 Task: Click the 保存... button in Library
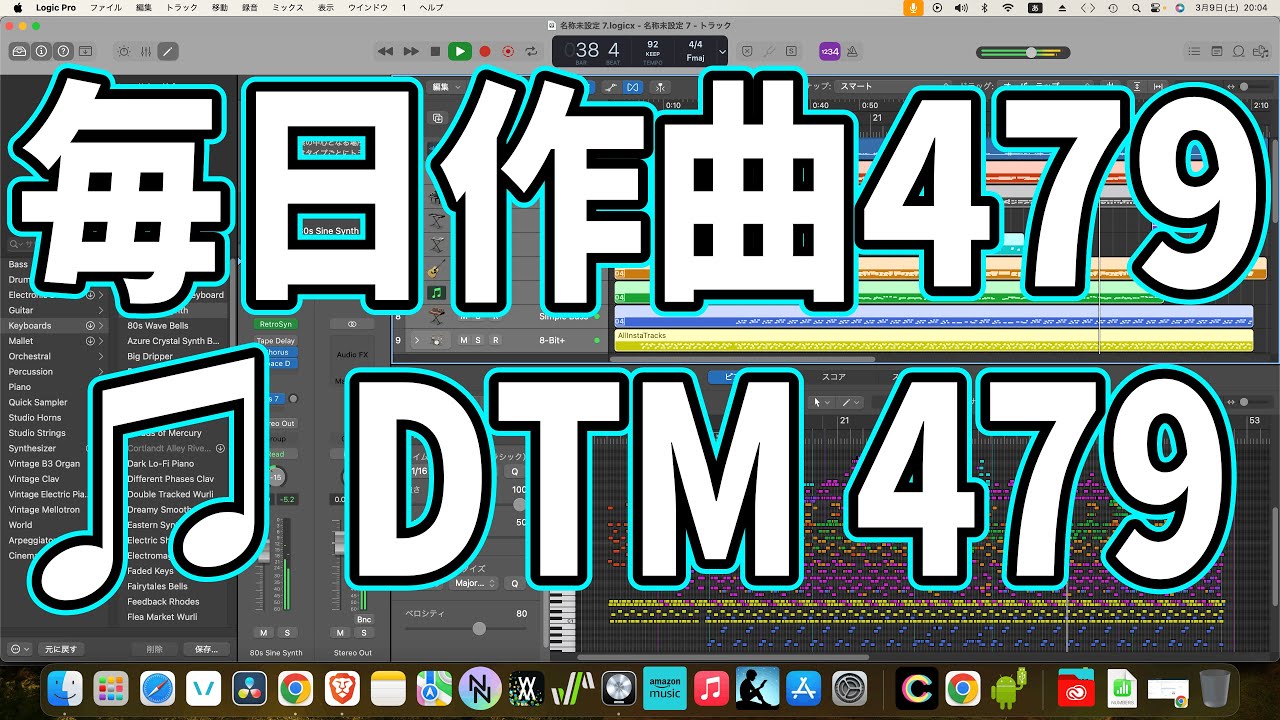[x=206, y=649]
